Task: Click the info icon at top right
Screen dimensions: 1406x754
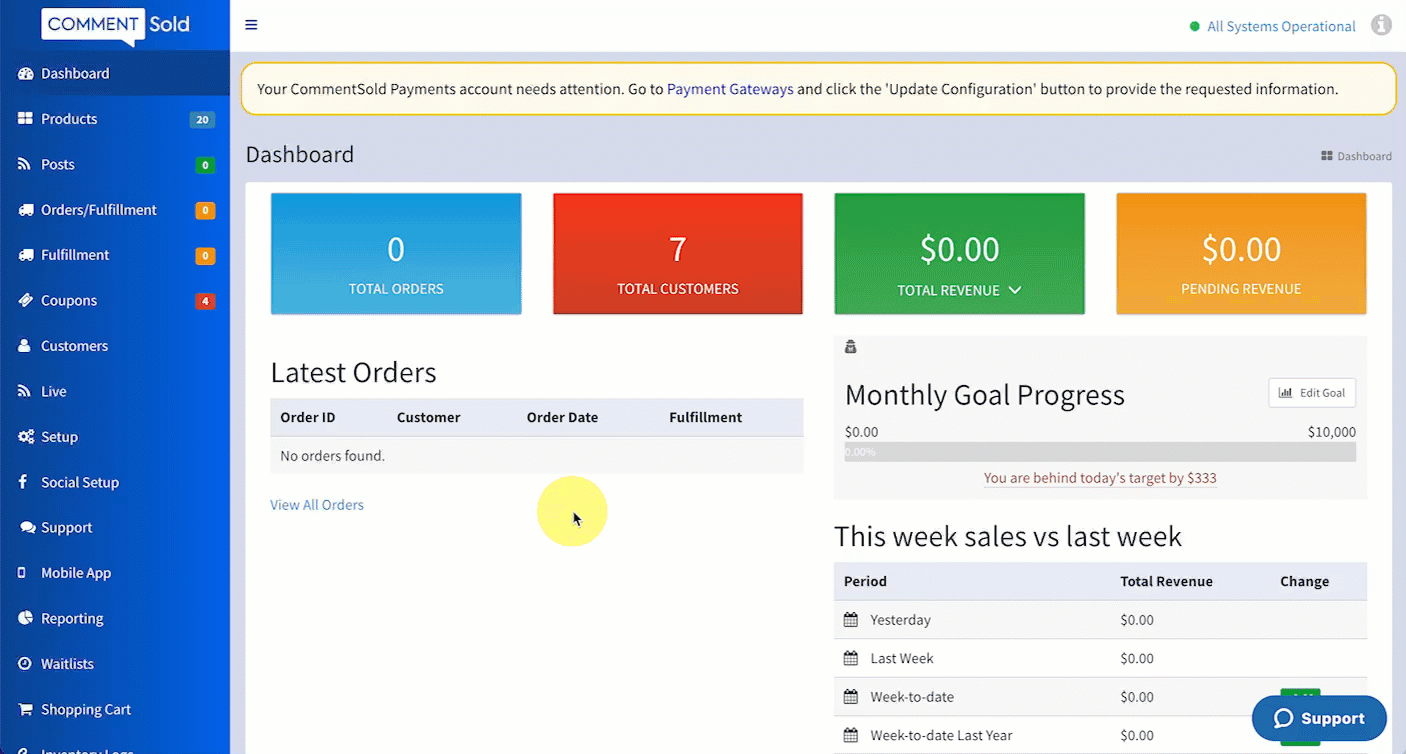Action: point(1381,26)
